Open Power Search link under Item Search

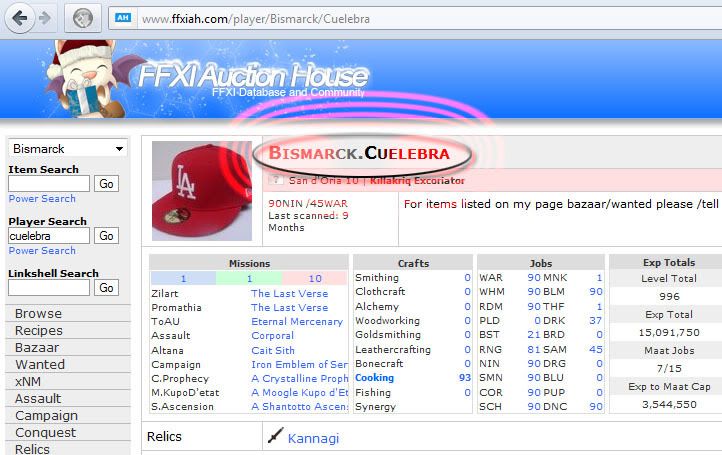click(x=42, y=199)
